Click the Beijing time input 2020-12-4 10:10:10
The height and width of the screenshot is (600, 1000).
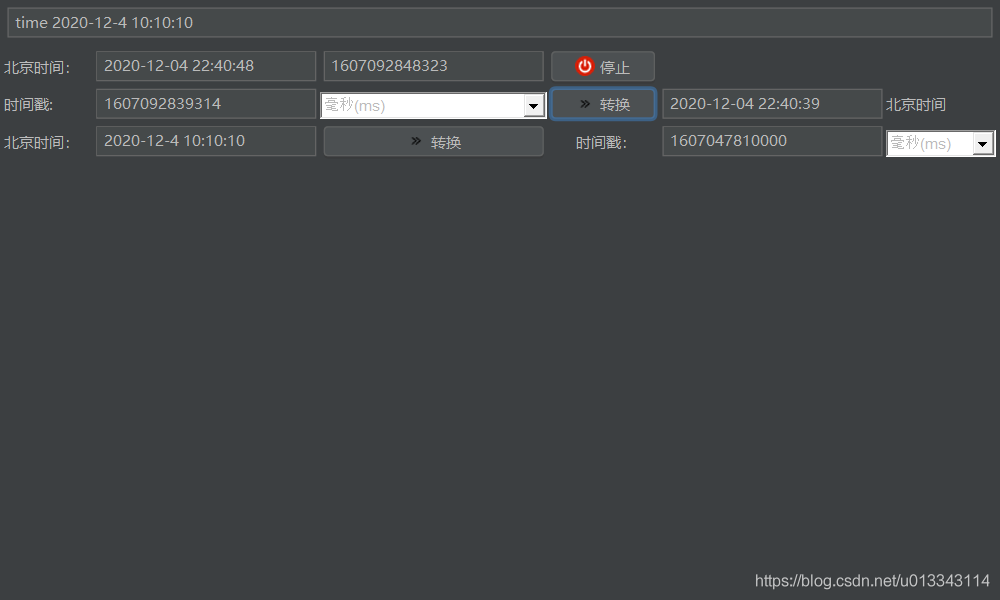coord(206,141)
